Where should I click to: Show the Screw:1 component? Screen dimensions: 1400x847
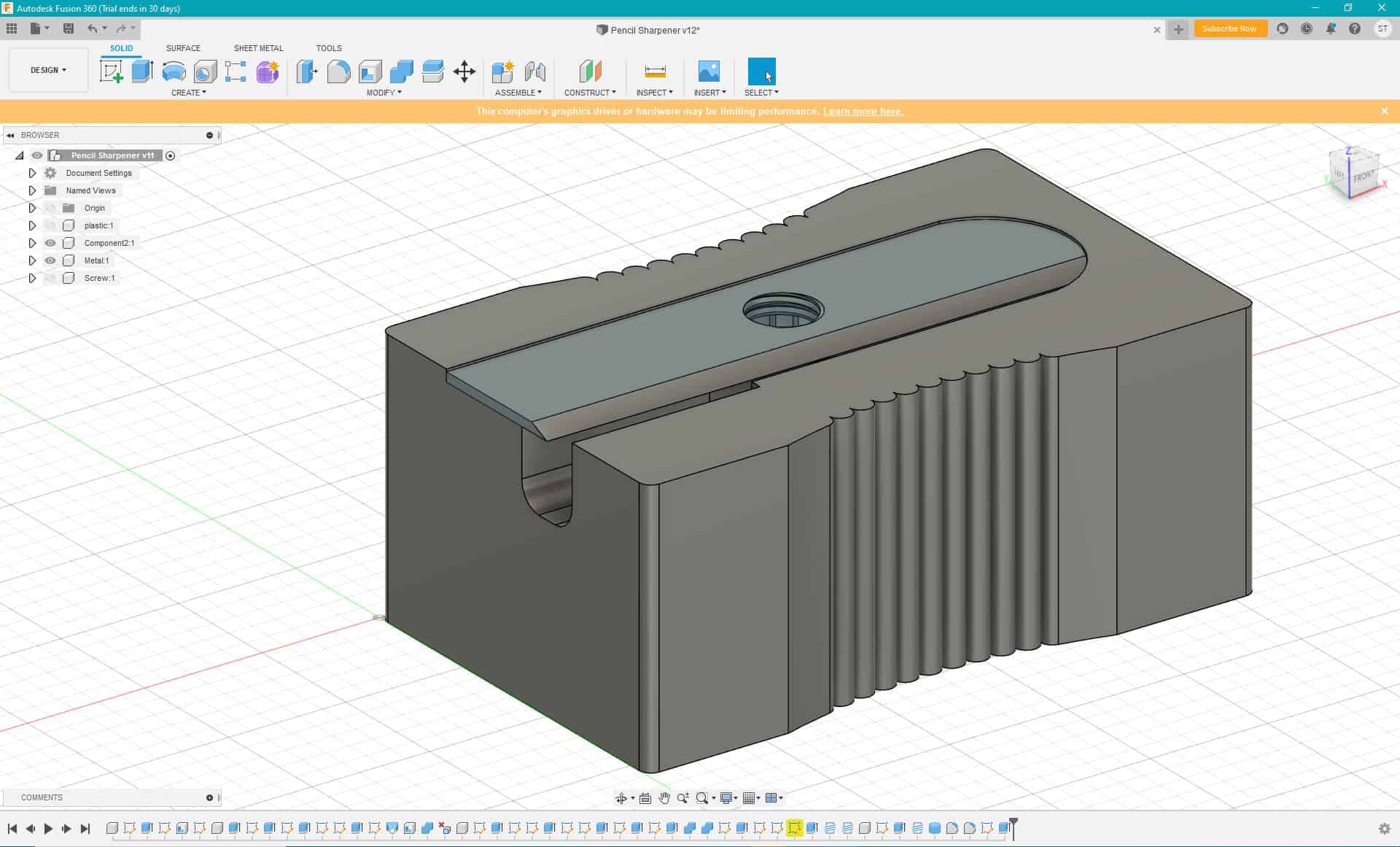[50, 278]
